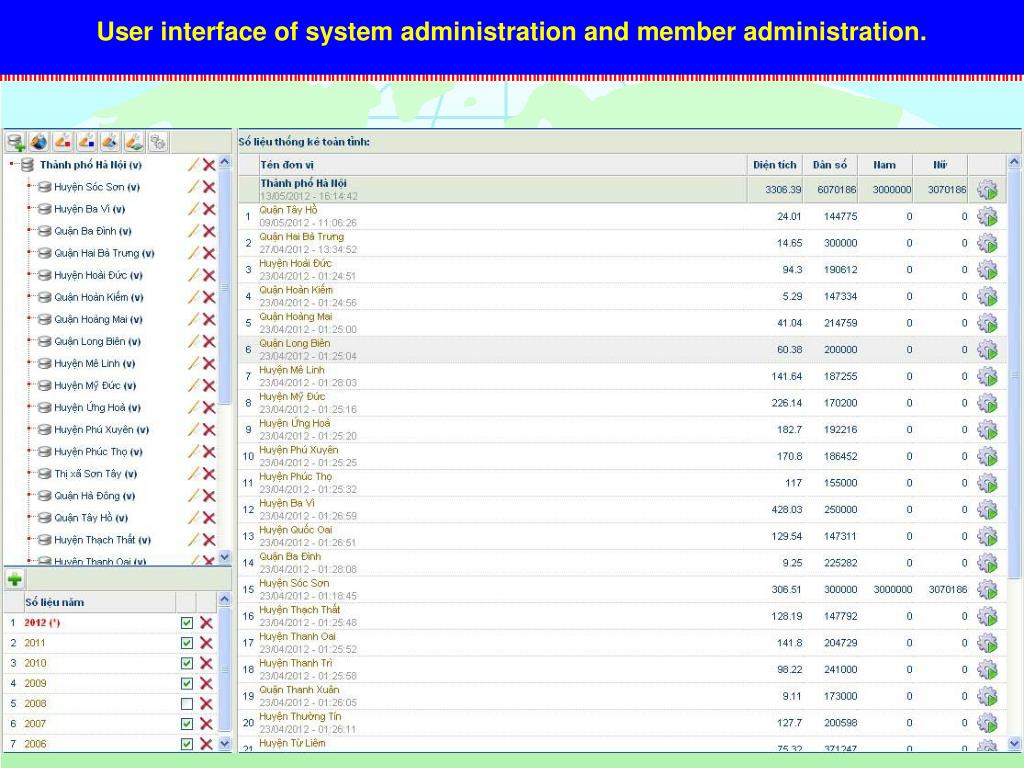Remove Huyện Ứng Hoà via its red X
The height and width of the screenshot is (768, 1024).
(x=209, y=408)
